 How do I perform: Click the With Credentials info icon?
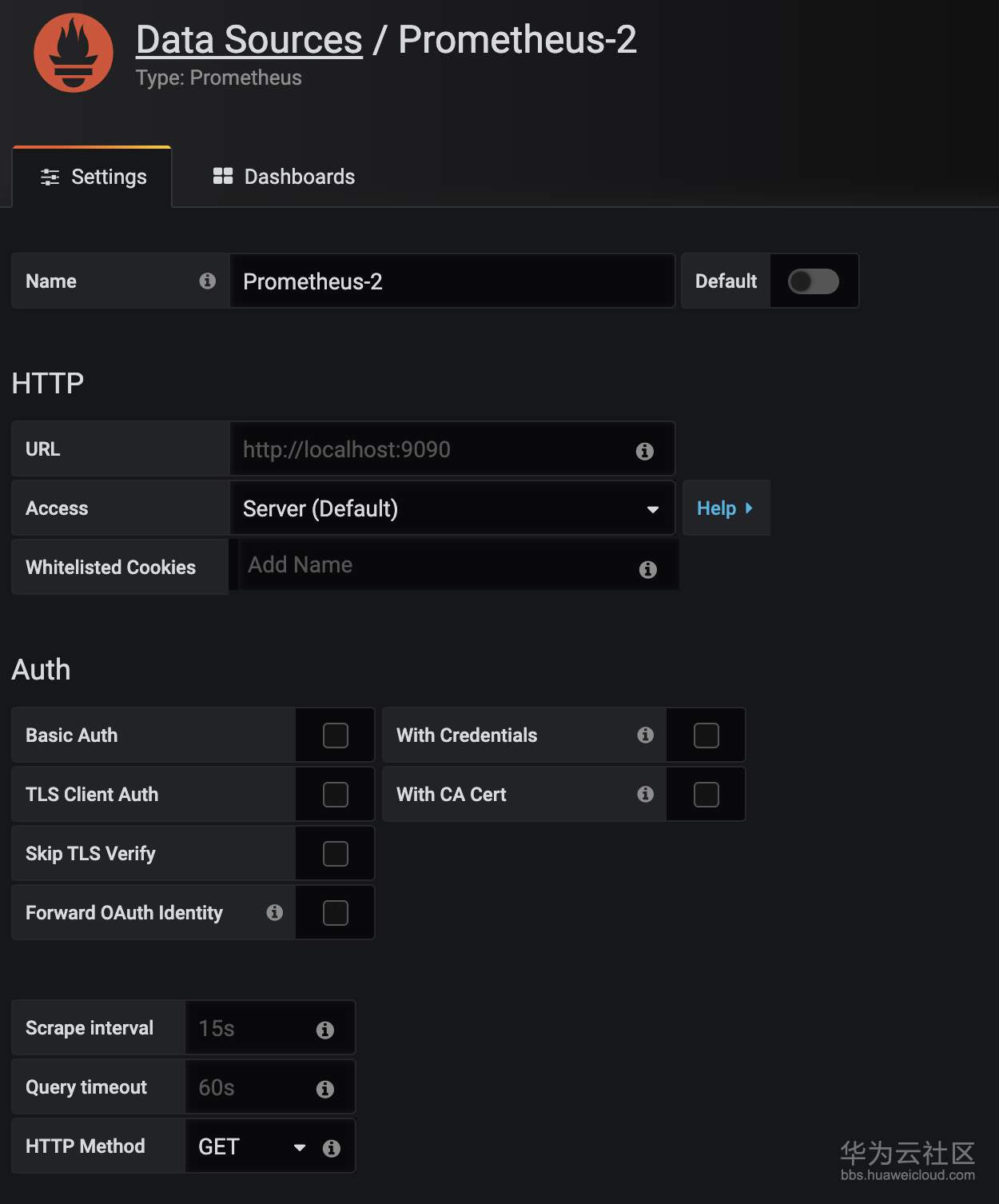pos(645,735)
